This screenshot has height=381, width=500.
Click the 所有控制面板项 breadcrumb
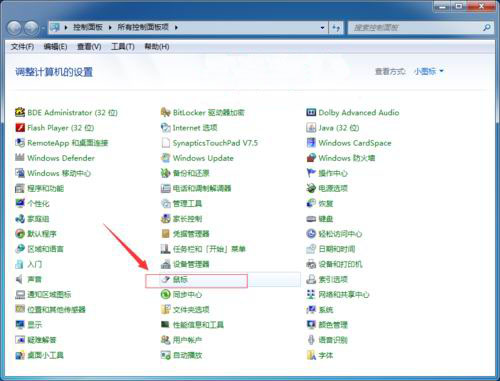click(x=143, y=27)
